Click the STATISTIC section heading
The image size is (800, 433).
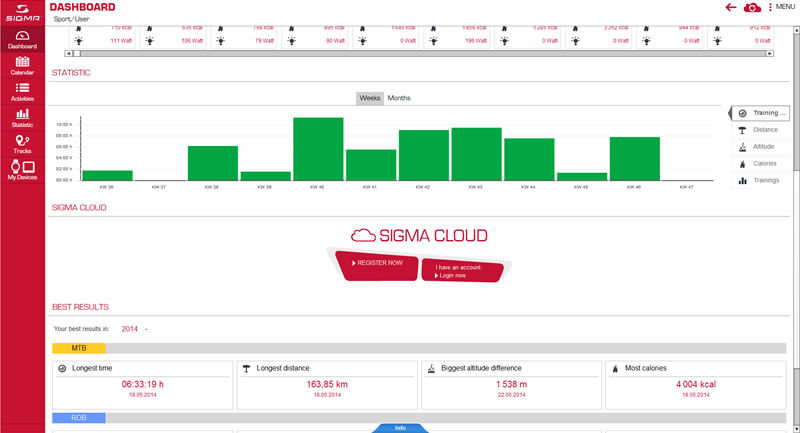pyautogui.click(x=71, y=73)
